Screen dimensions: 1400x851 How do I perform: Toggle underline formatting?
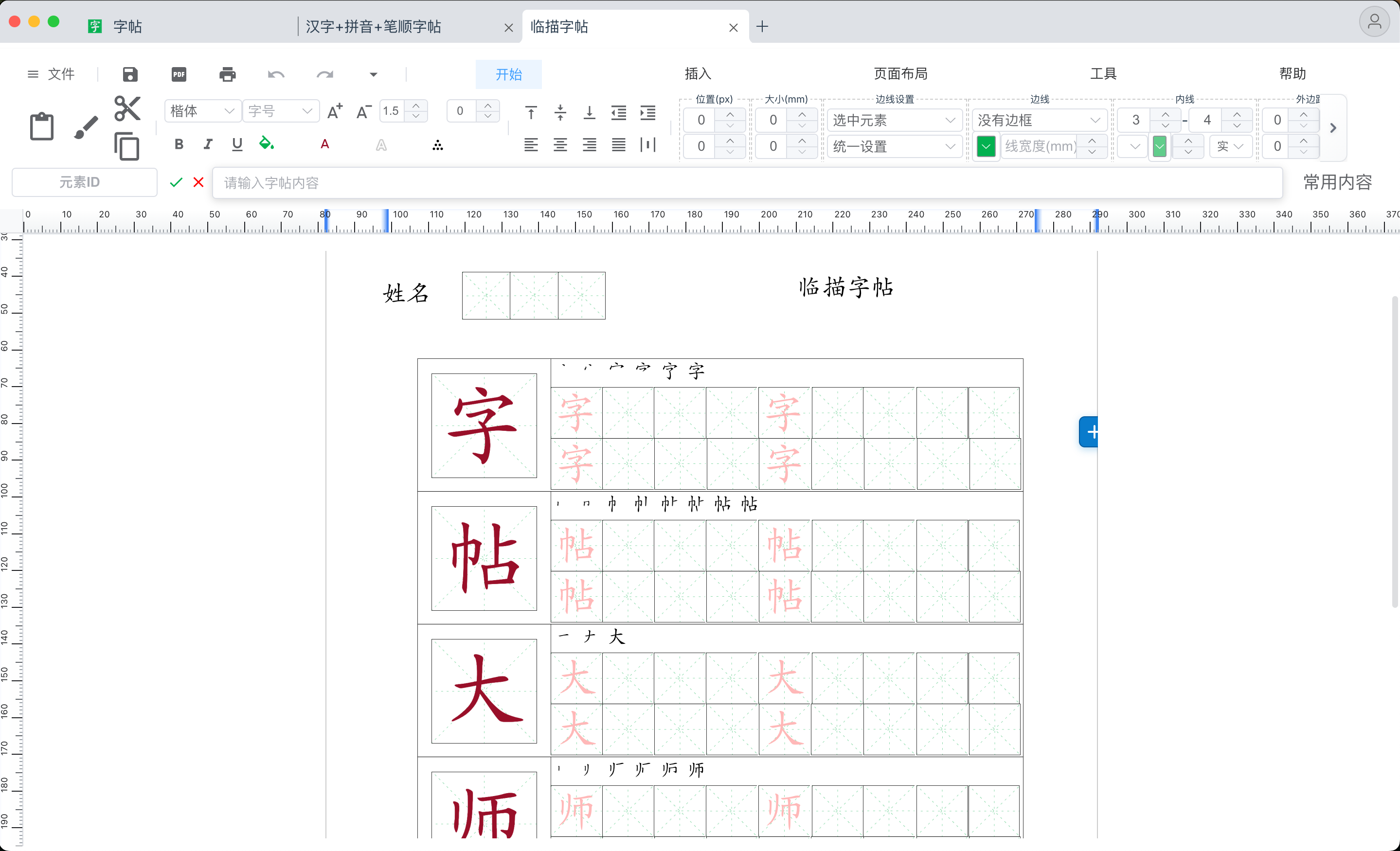coord(236,144)
